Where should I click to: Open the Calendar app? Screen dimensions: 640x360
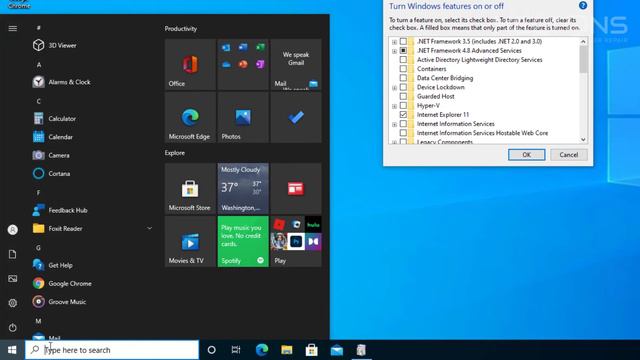(53, 137)
